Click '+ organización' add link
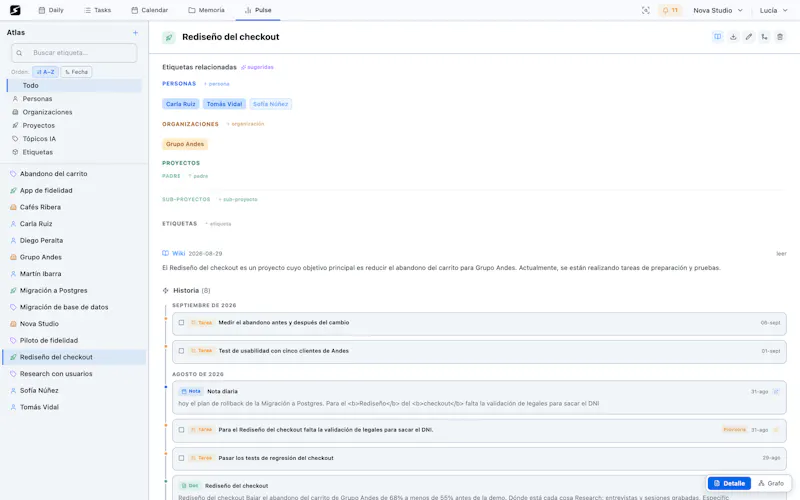800x500 pixels. [x=245, y=124]
